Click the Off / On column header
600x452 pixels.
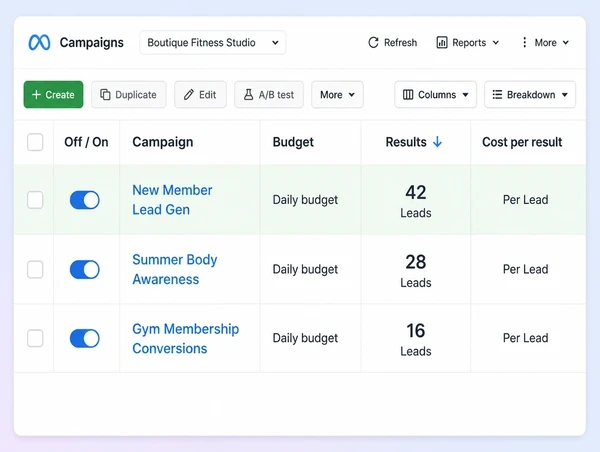86,142
